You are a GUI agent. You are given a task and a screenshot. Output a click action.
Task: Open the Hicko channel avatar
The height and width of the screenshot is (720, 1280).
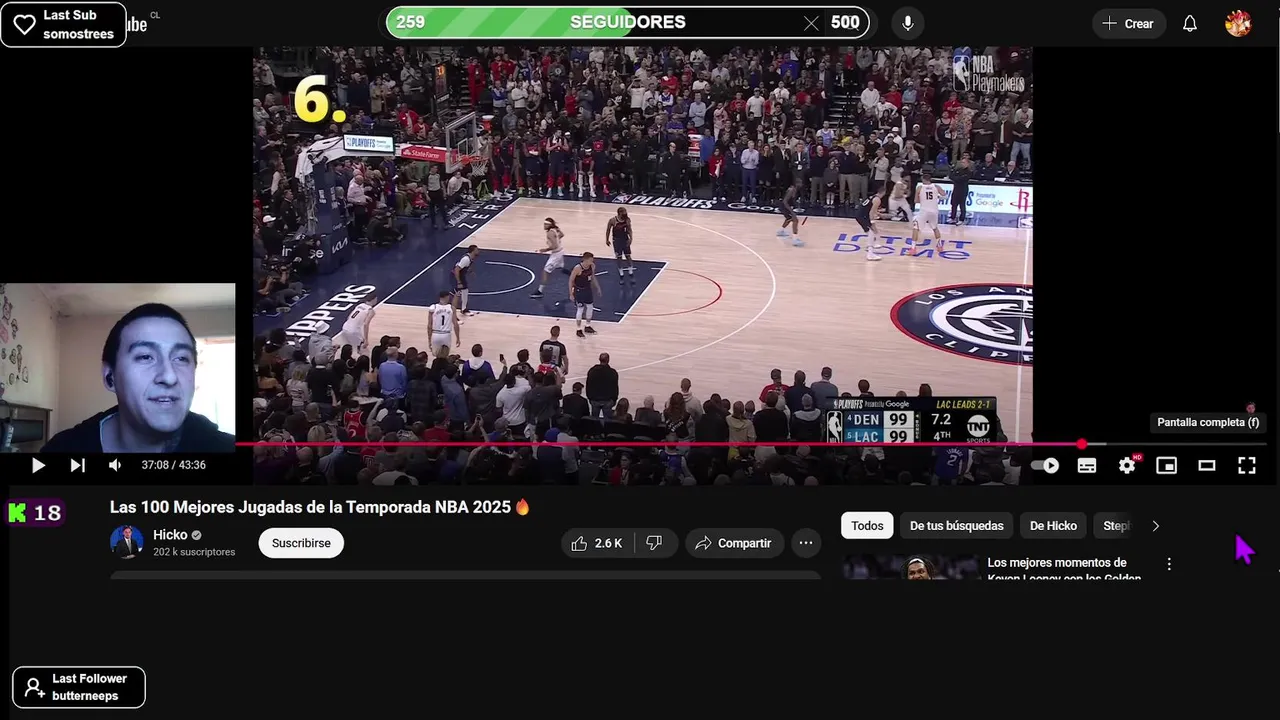[127, 543]
